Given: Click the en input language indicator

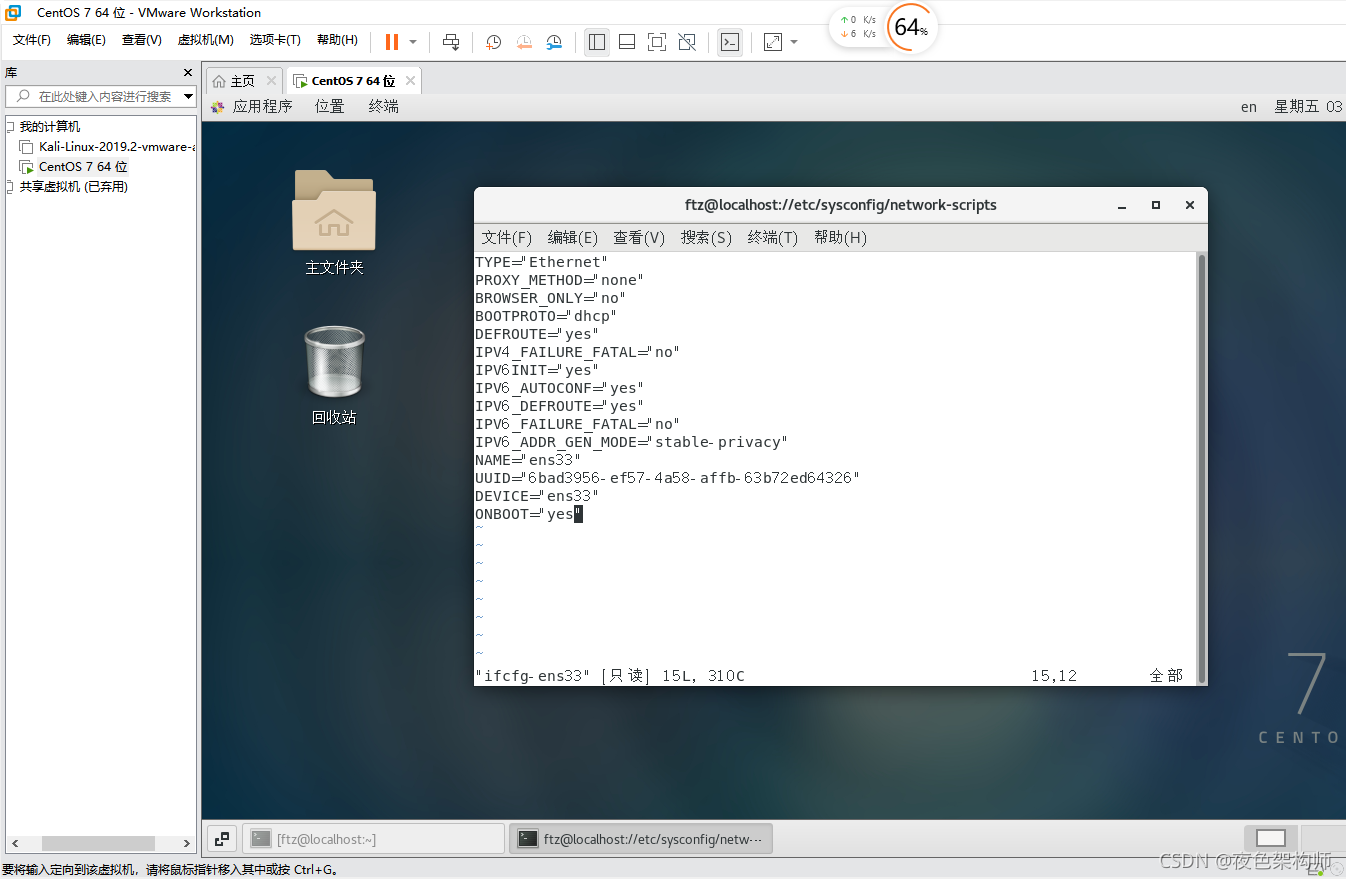Looking at the screenshot, I should point(1249,107).
